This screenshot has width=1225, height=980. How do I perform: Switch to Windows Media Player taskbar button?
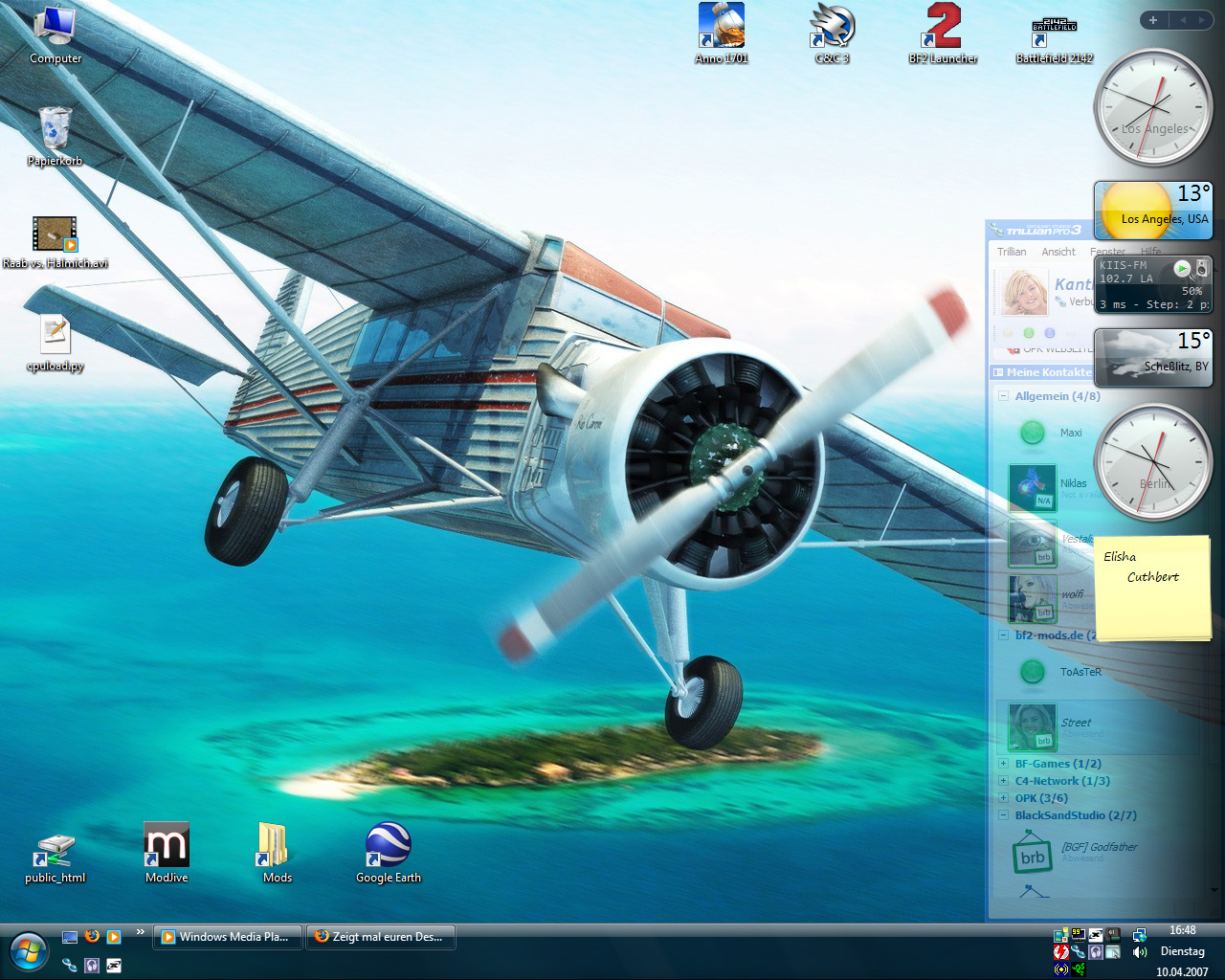coord(228,937)
